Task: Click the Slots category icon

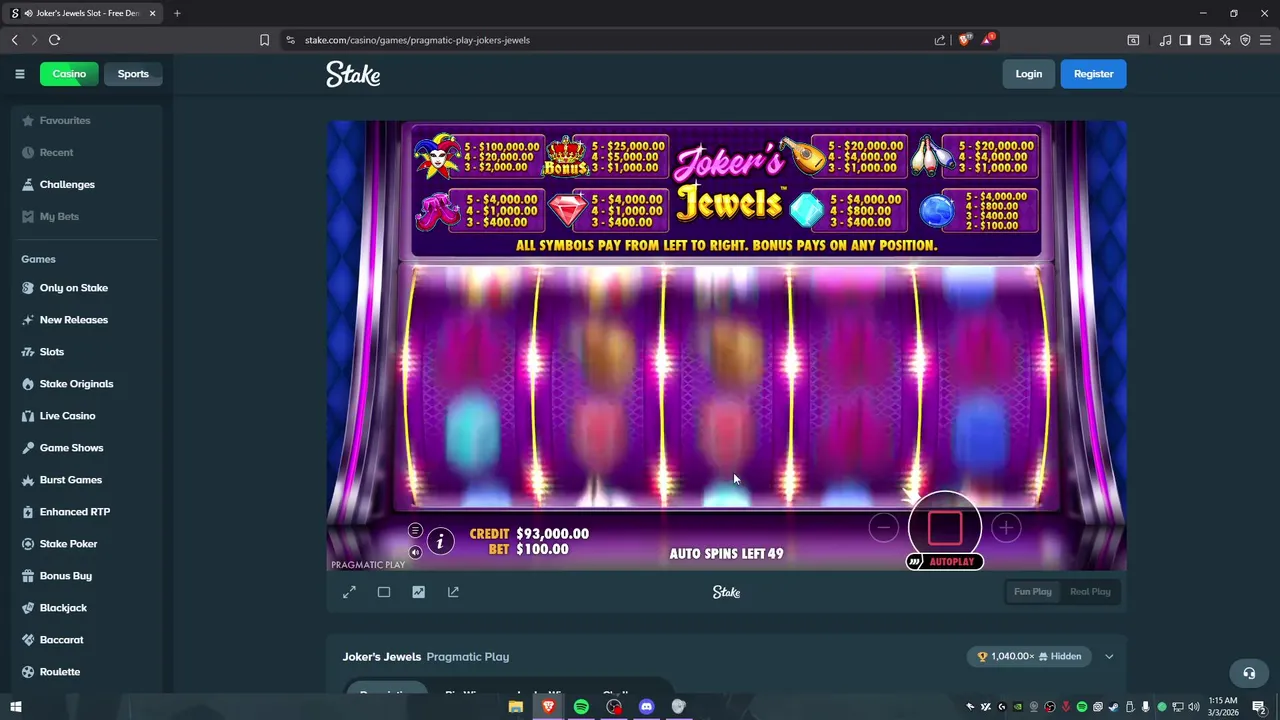Action: click(28, 352)
